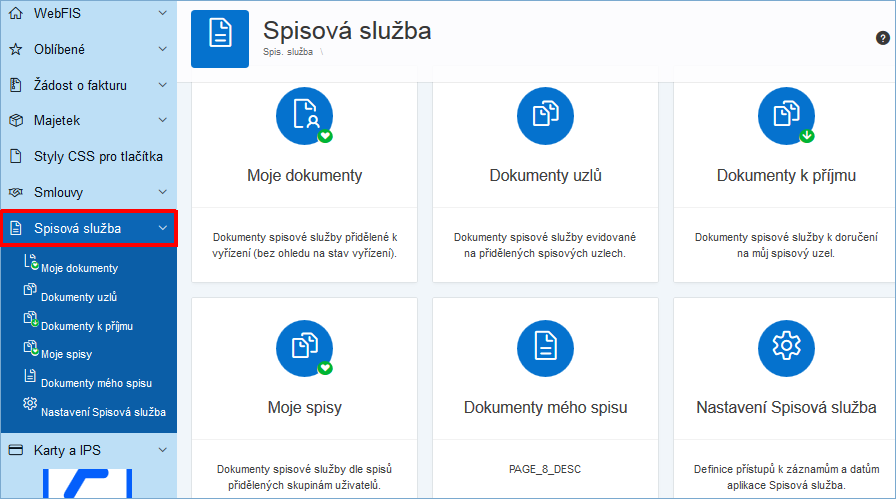Open Dokumenty k příjmu in the sidebar submenu
Image resolution: width=896 pixels, height=499 pixels.
pos(87,326)
